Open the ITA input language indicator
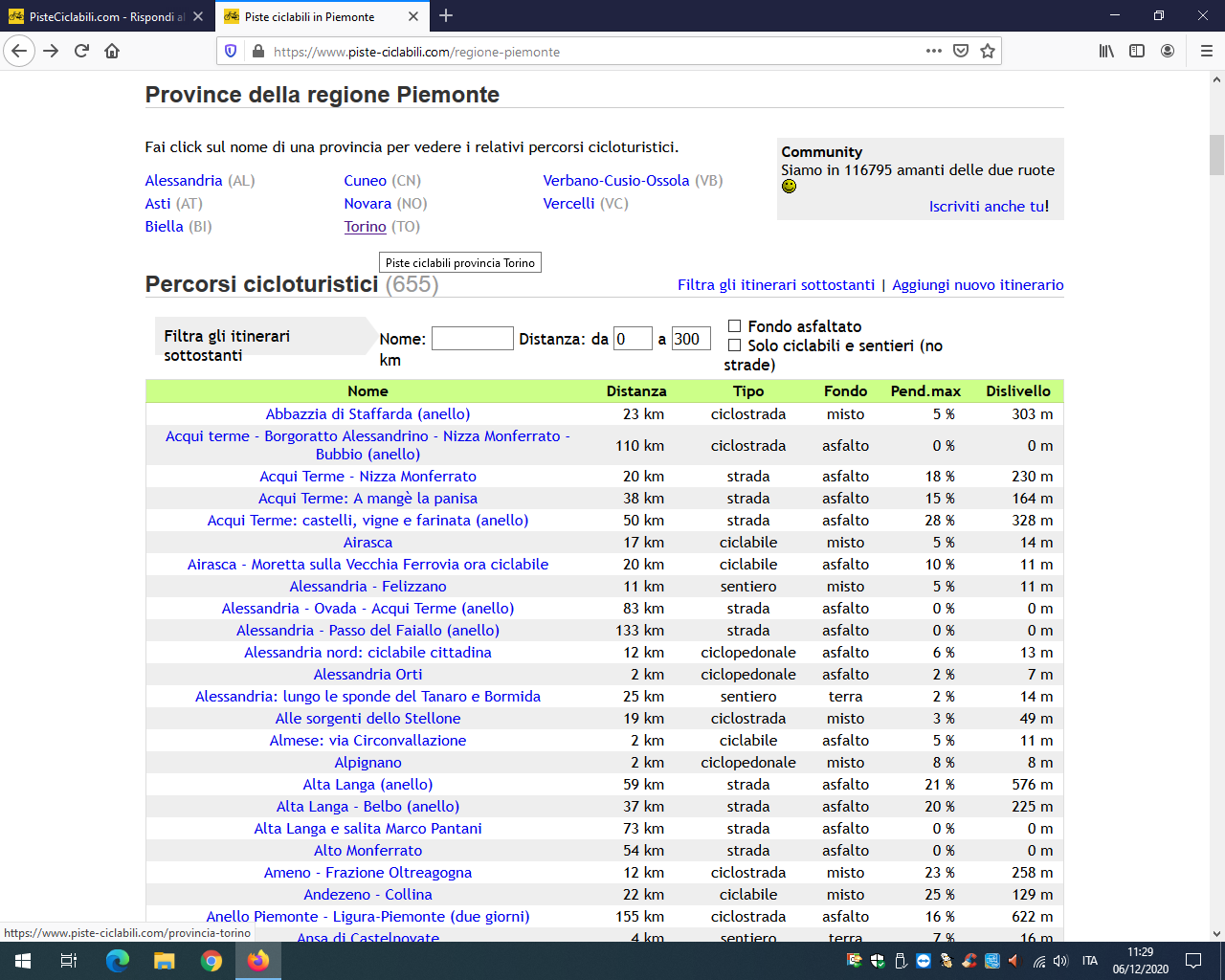The width and height of the screenshot is (1225, 980). pos(1090,961)
